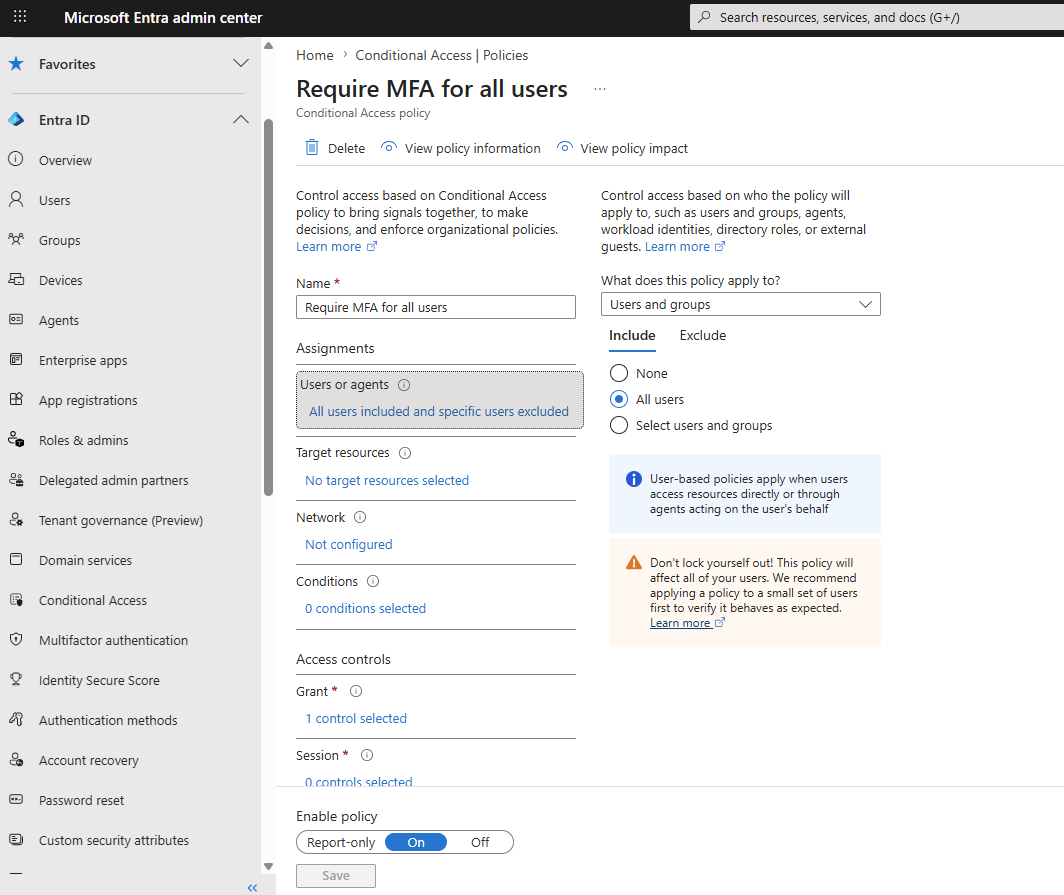Open the Users and groups dropdown
Image resolution: width=1064 pixels, height=895 pixels.
tap(741, 304)
